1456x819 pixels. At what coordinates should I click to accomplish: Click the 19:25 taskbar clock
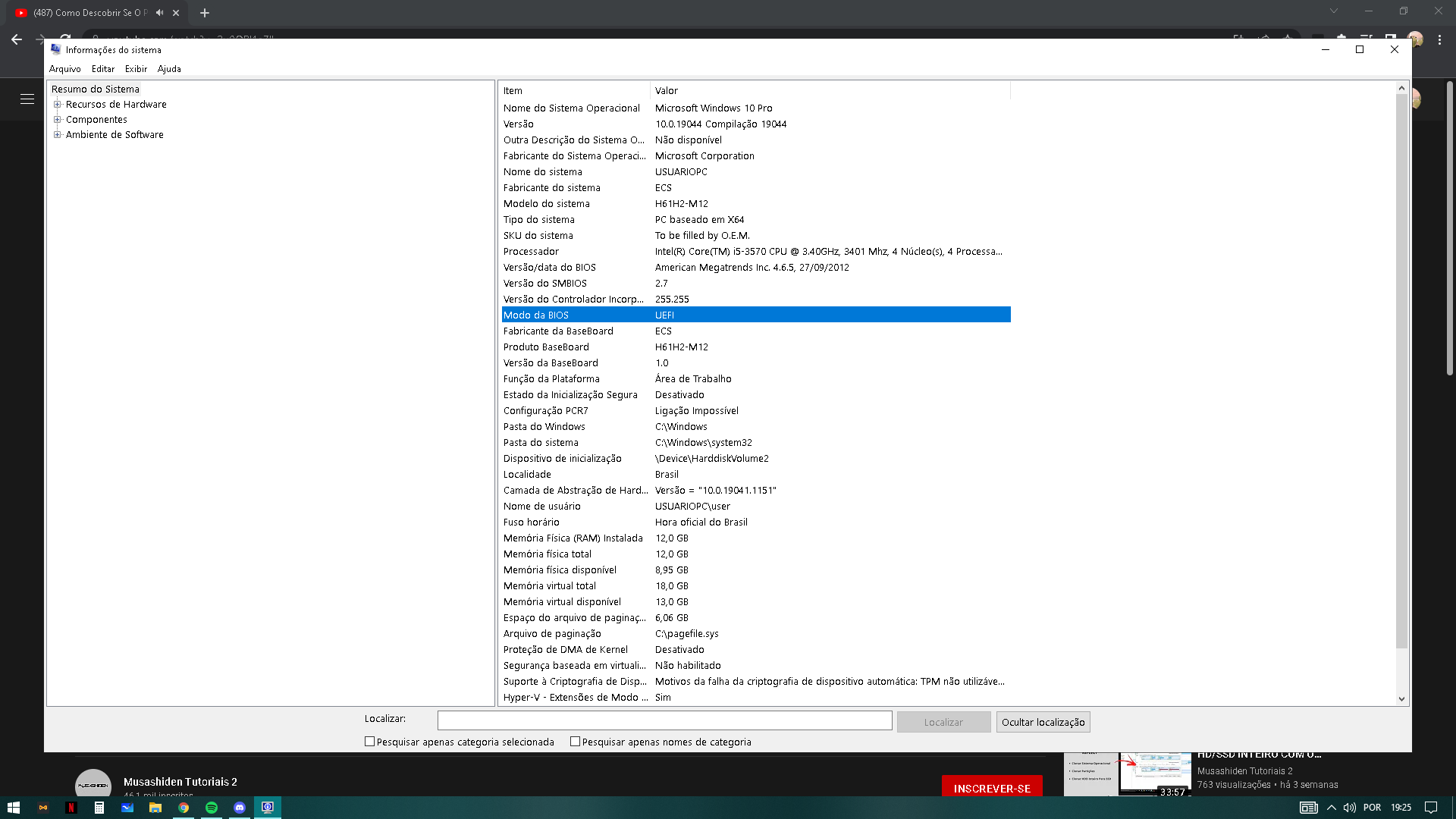click(1401, 808)
